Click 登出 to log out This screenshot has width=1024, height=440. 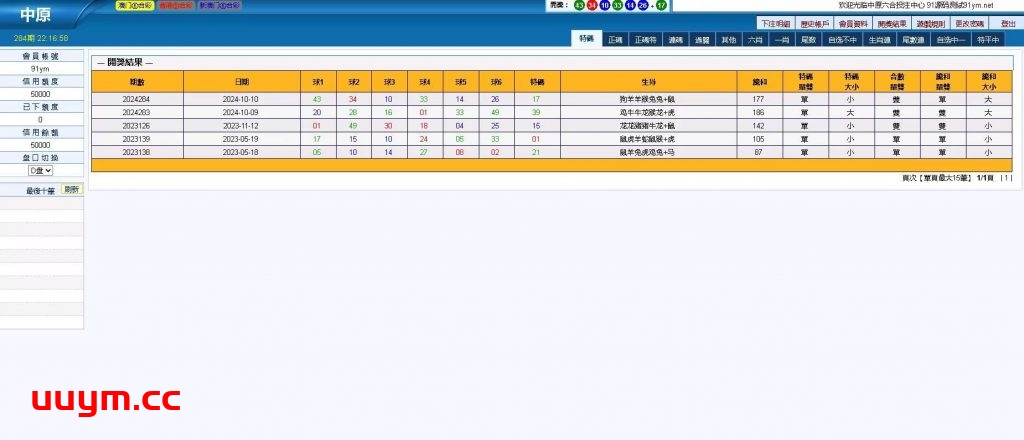tap(1007, 23)
